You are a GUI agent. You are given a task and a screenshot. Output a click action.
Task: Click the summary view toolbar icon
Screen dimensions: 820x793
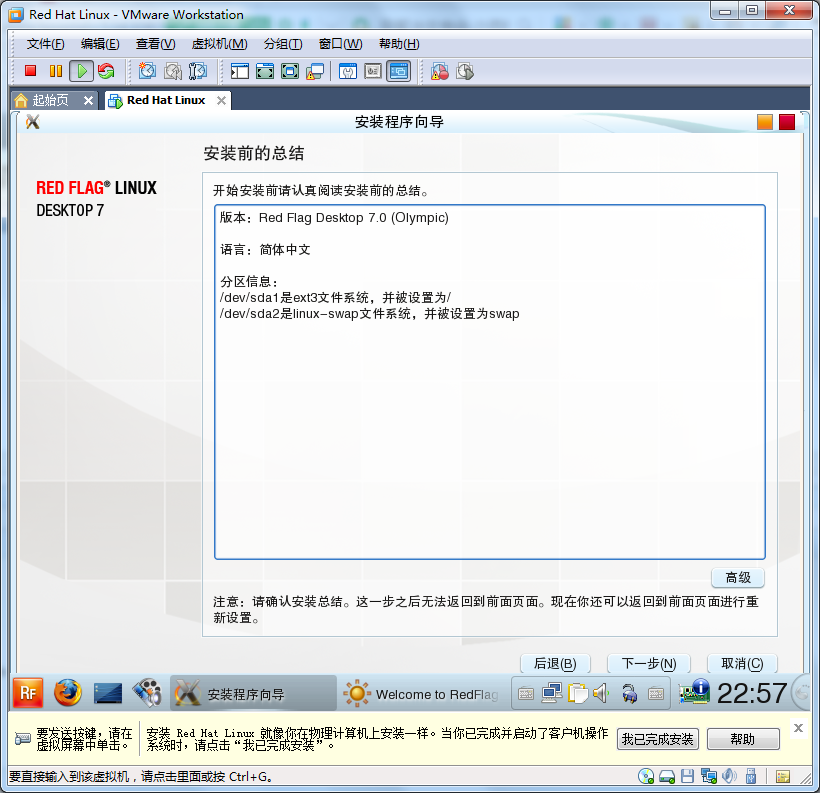click(348, 71)
